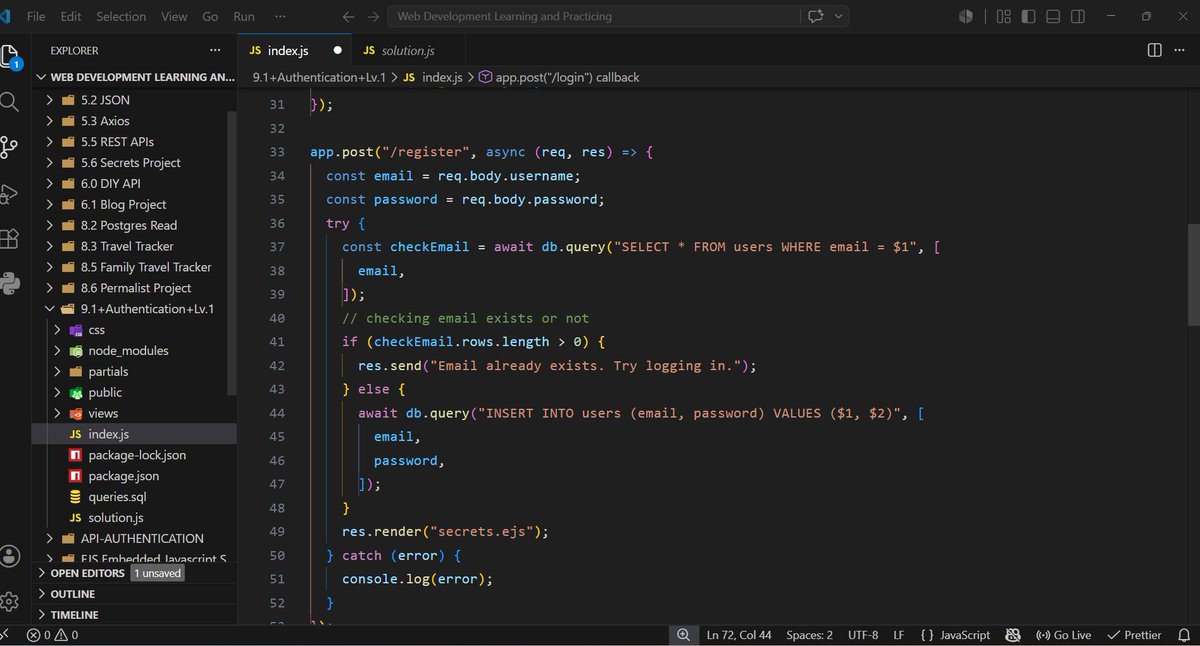Go to line via Ln 72, Col 44
This screenshot has height=646, width=1200.
coord(739,635)
